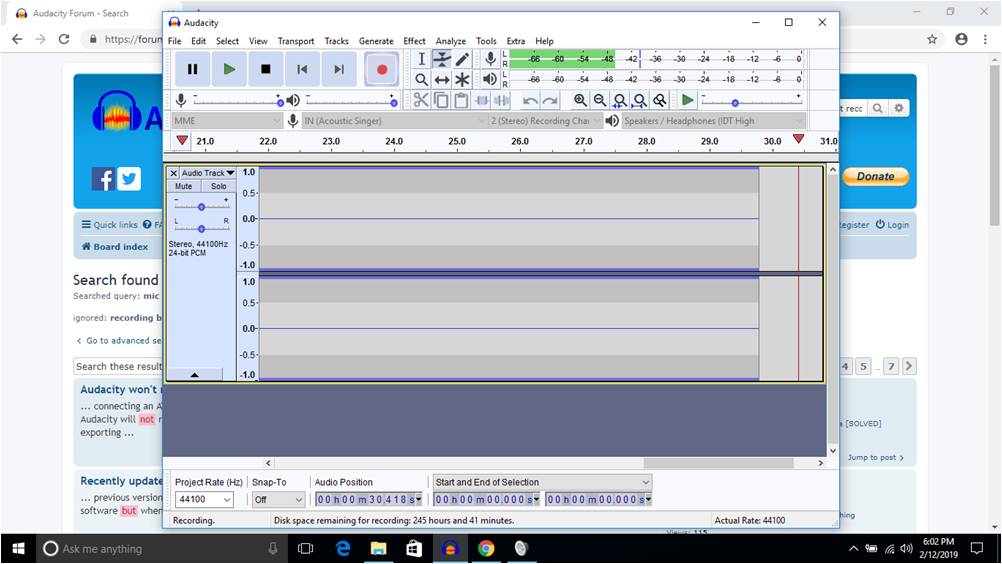Click the play-at-speed slider
The height and width of the screenshot is (564, 1002).
pyautogui.click(x=752, y=100)
